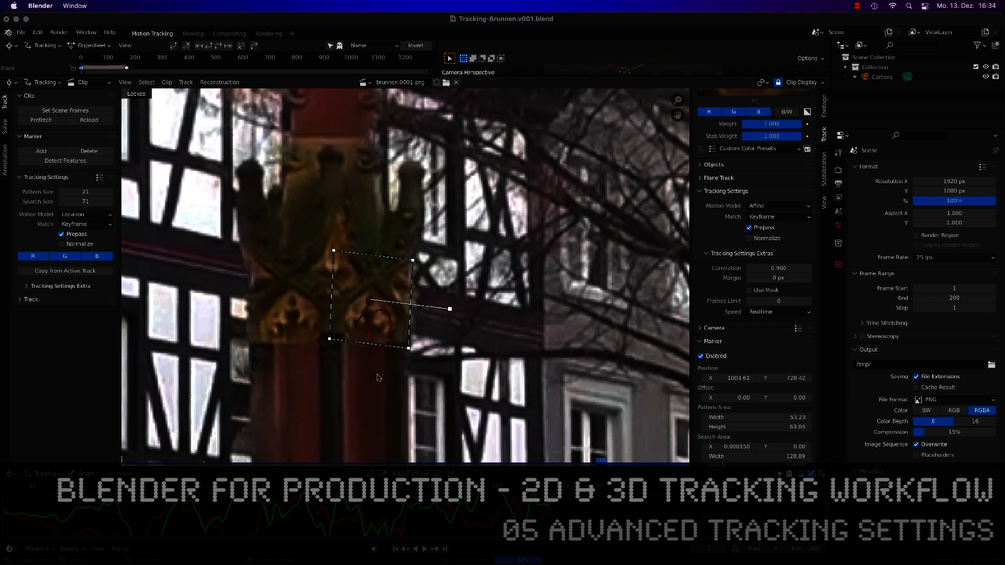Select the tweak arrow tool in 3D viewport header
This screenshot has width=1005, height=565.
coord(449,58)
